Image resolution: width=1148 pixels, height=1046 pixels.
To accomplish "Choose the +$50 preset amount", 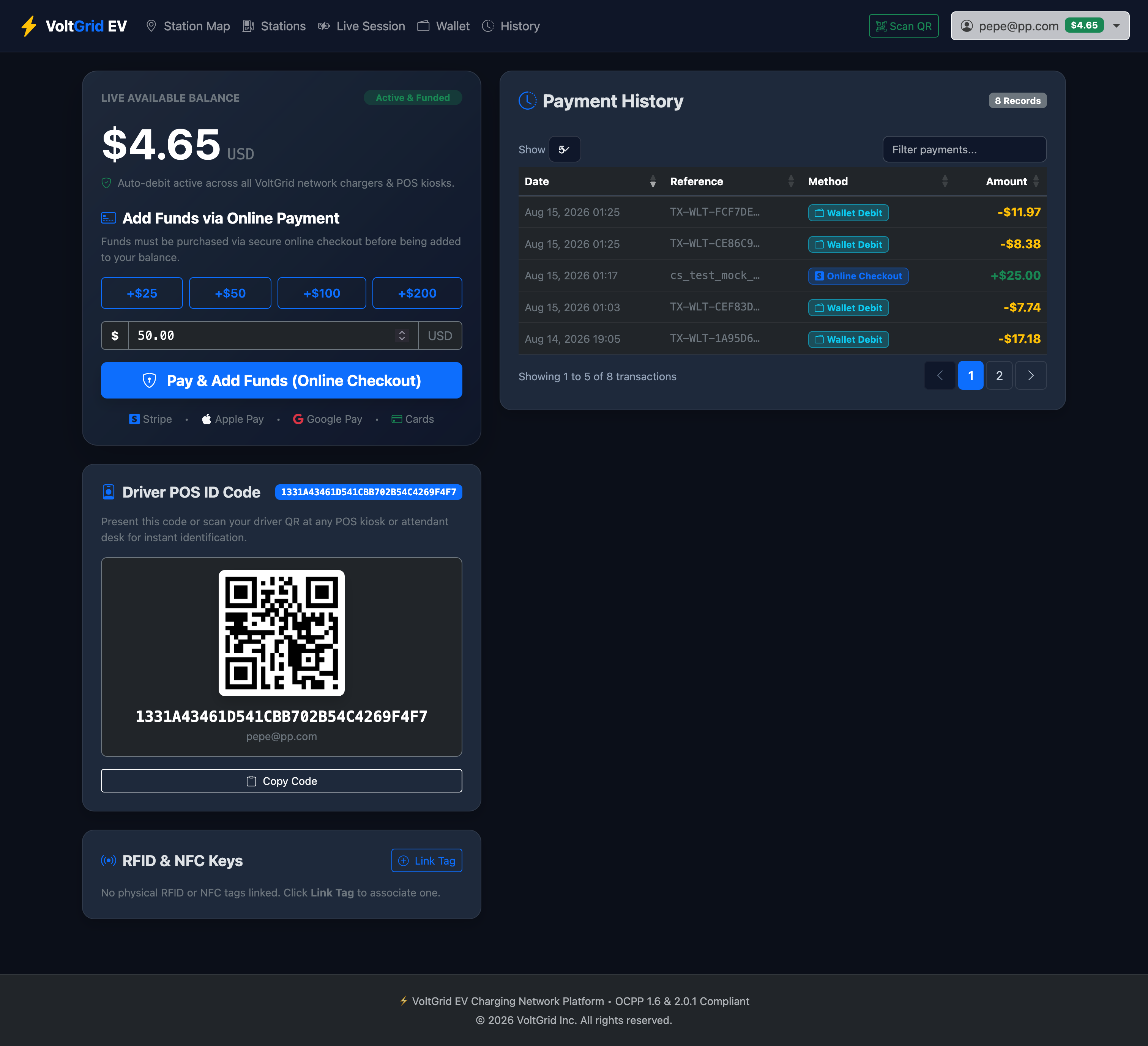I will (230, 293).
